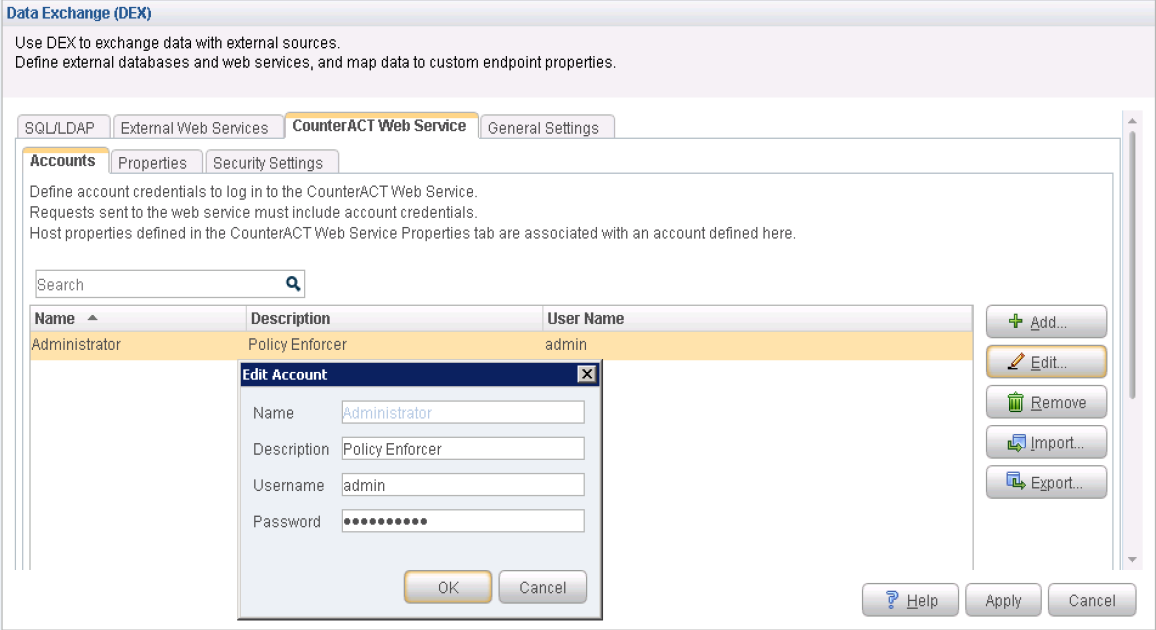Viewport: 1156px width, 630px height.
Task: Confirm Edit Account with OK
Action: coord(448,587)
